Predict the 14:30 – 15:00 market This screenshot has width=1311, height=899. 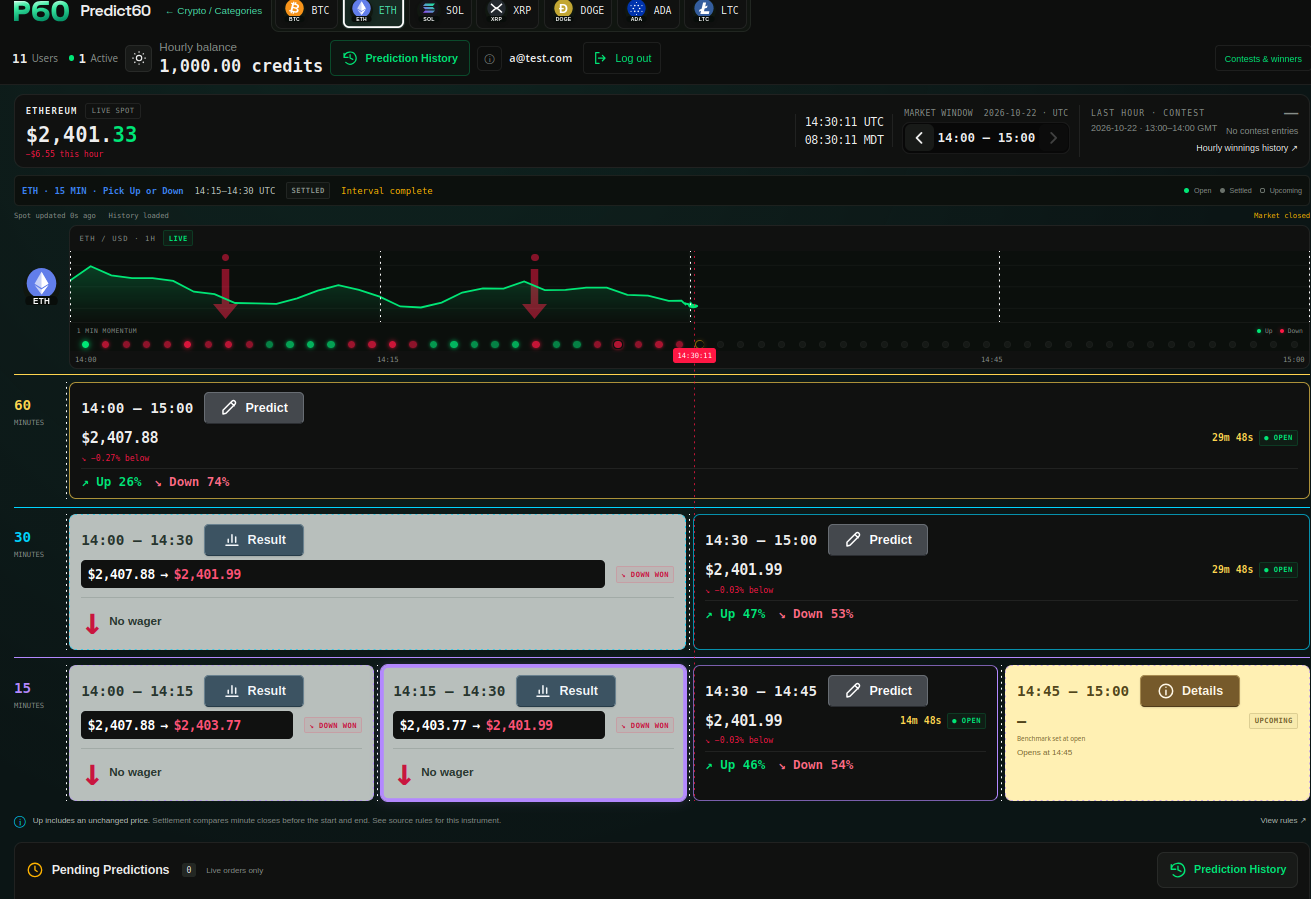point(878,540)
